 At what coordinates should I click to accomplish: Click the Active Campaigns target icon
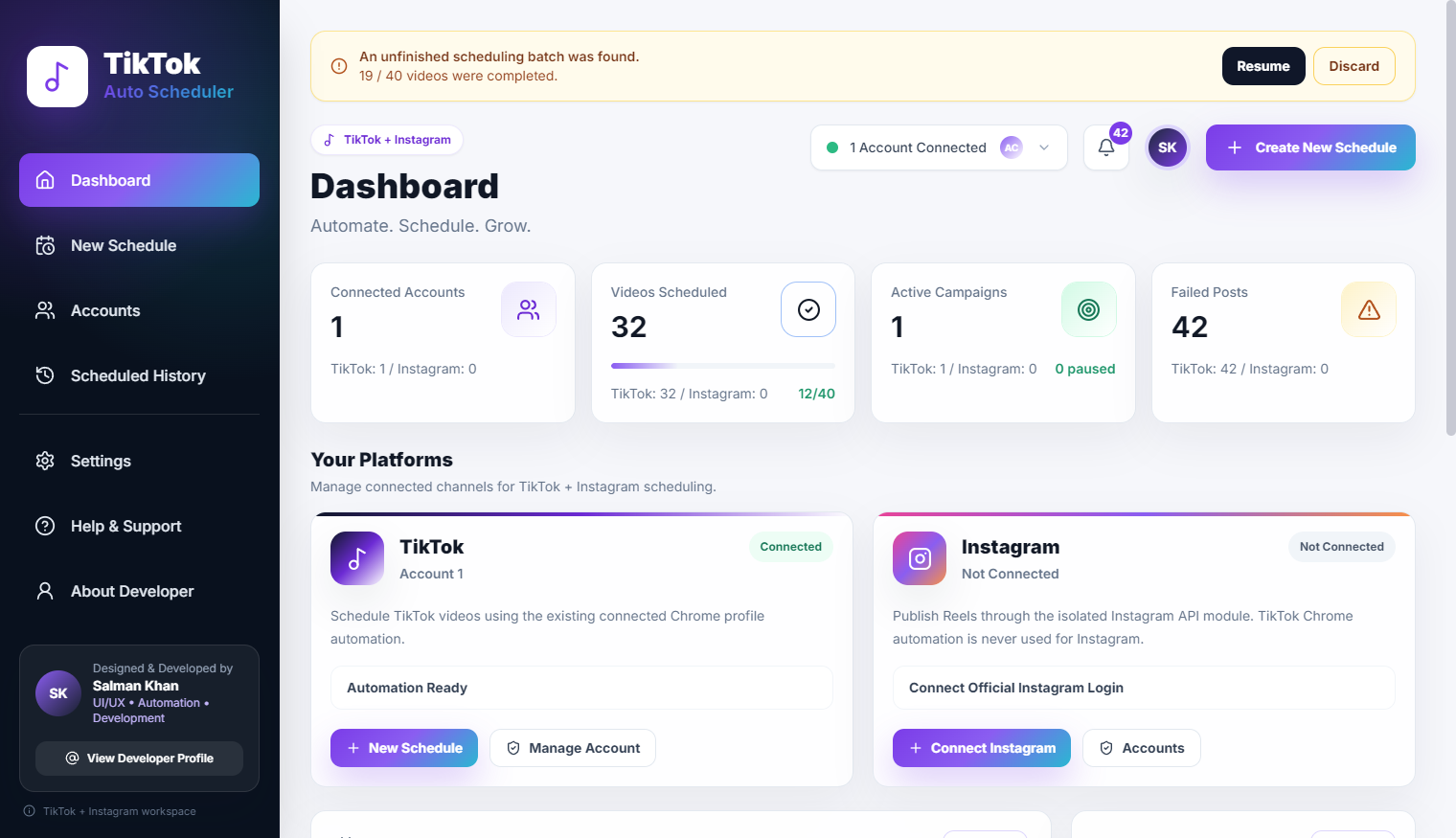coord(1089,309)
